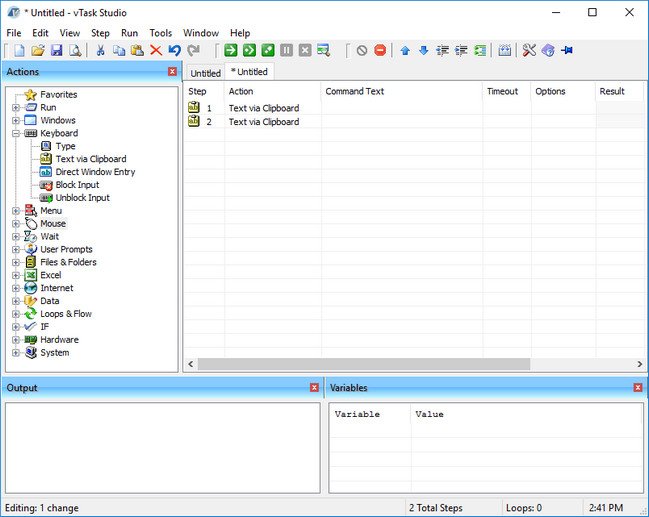The image size is (649, 517).
Task: Click the Paste clipboard icon
Action: (137, 50)
